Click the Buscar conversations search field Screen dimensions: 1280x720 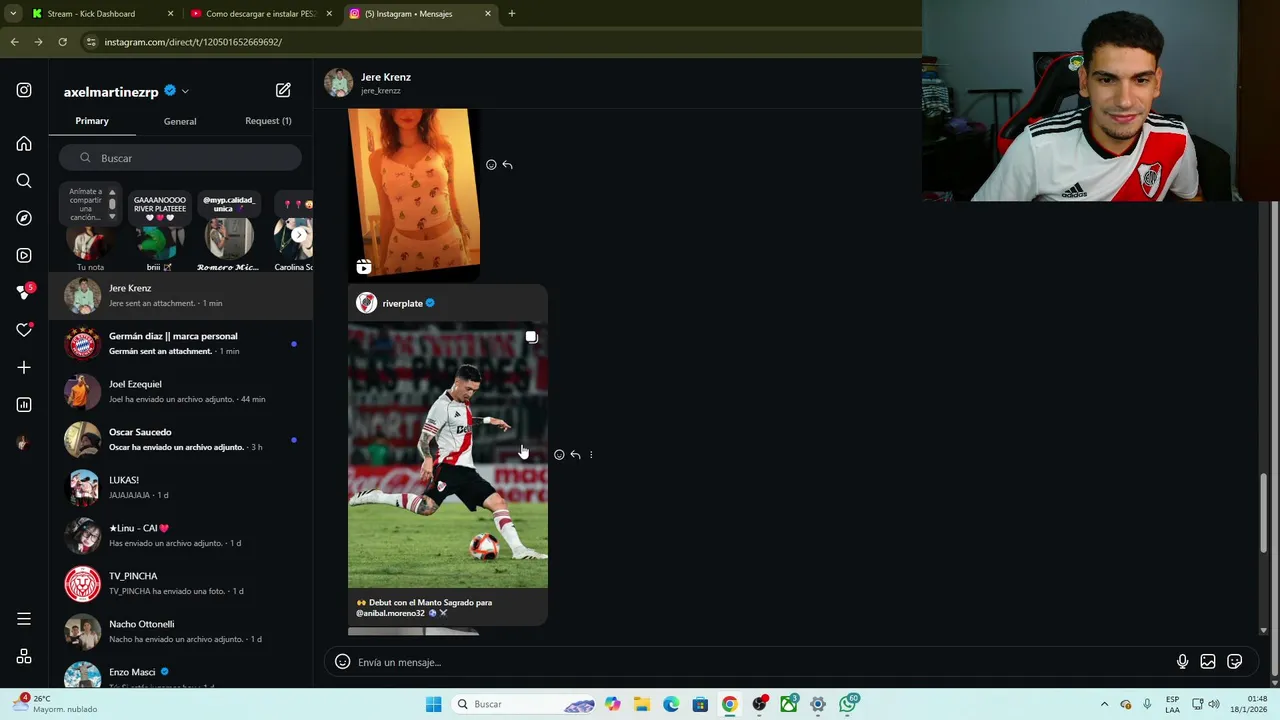click(x=180, y=158)
